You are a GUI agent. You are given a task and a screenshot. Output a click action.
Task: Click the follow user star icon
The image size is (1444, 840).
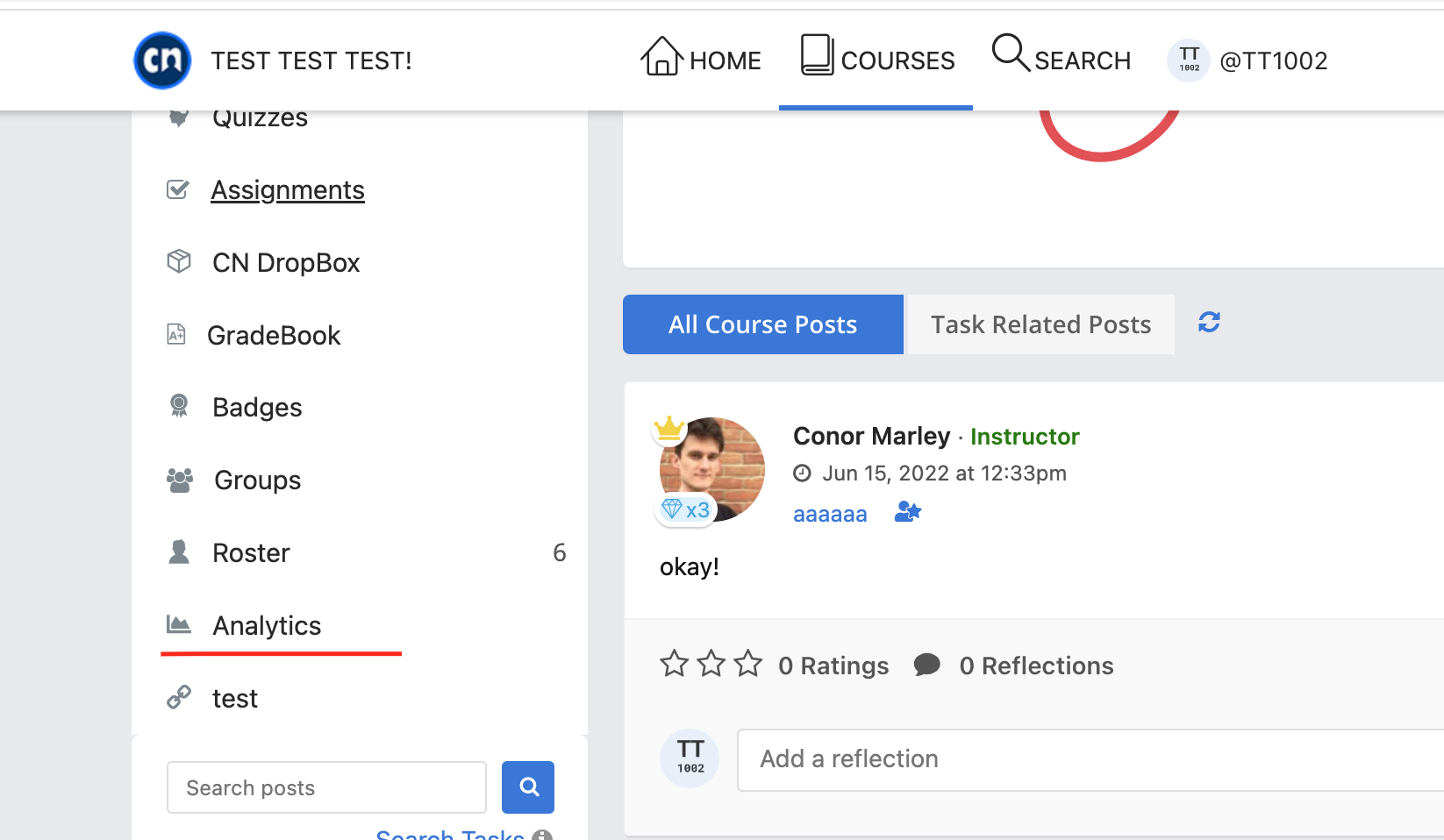pyautogui.click(x=908, y=511)
